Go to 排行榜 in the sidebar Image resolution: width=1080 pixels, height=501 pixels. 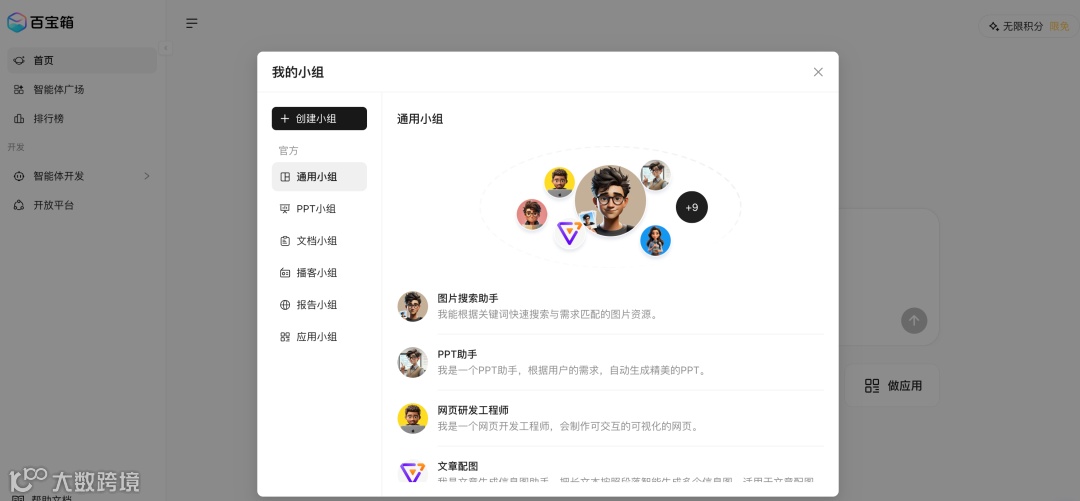(82, 119)
